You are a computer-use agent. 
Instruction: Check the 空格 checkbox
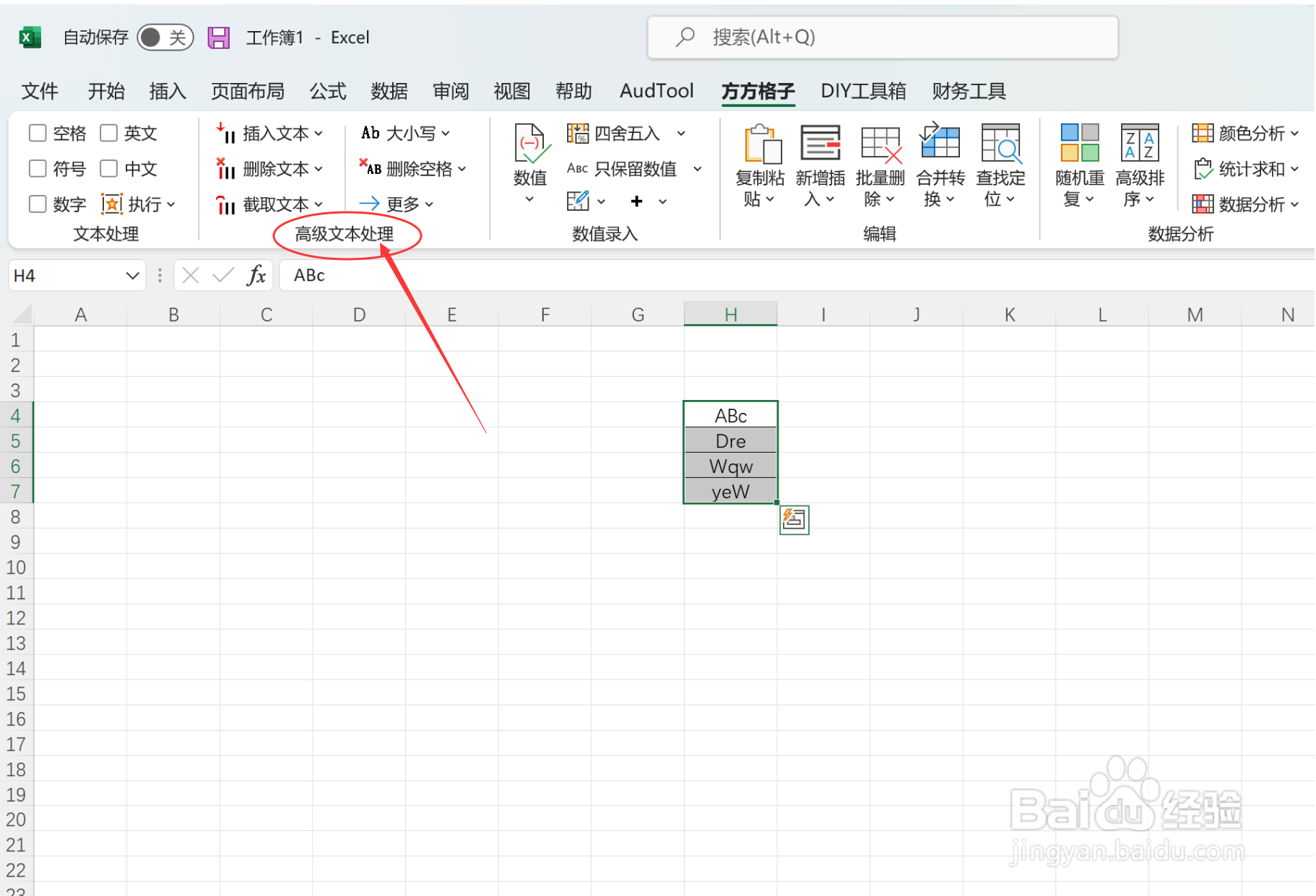pos(38,133)
